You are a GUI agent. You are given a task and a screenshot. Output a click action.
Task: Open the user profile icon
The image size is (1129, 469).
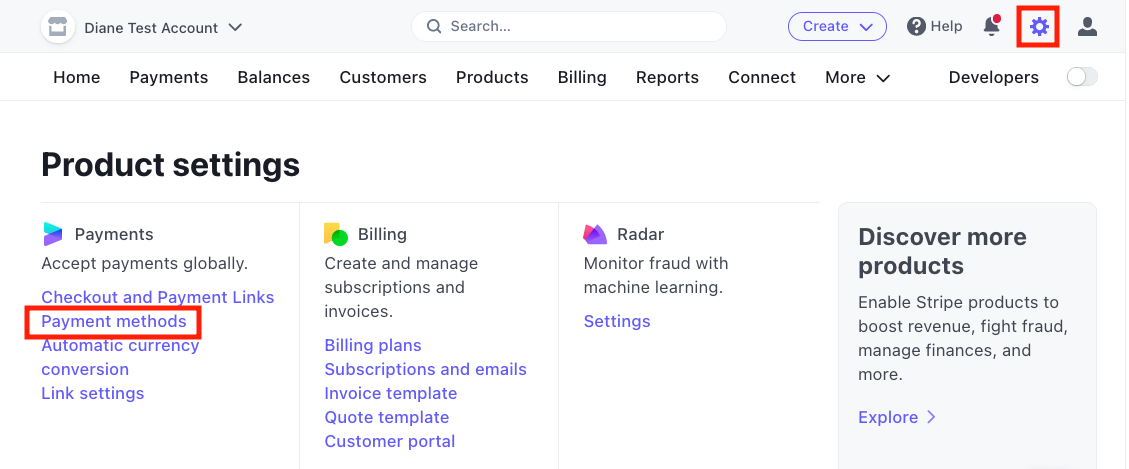click(x=1087, y=27)
